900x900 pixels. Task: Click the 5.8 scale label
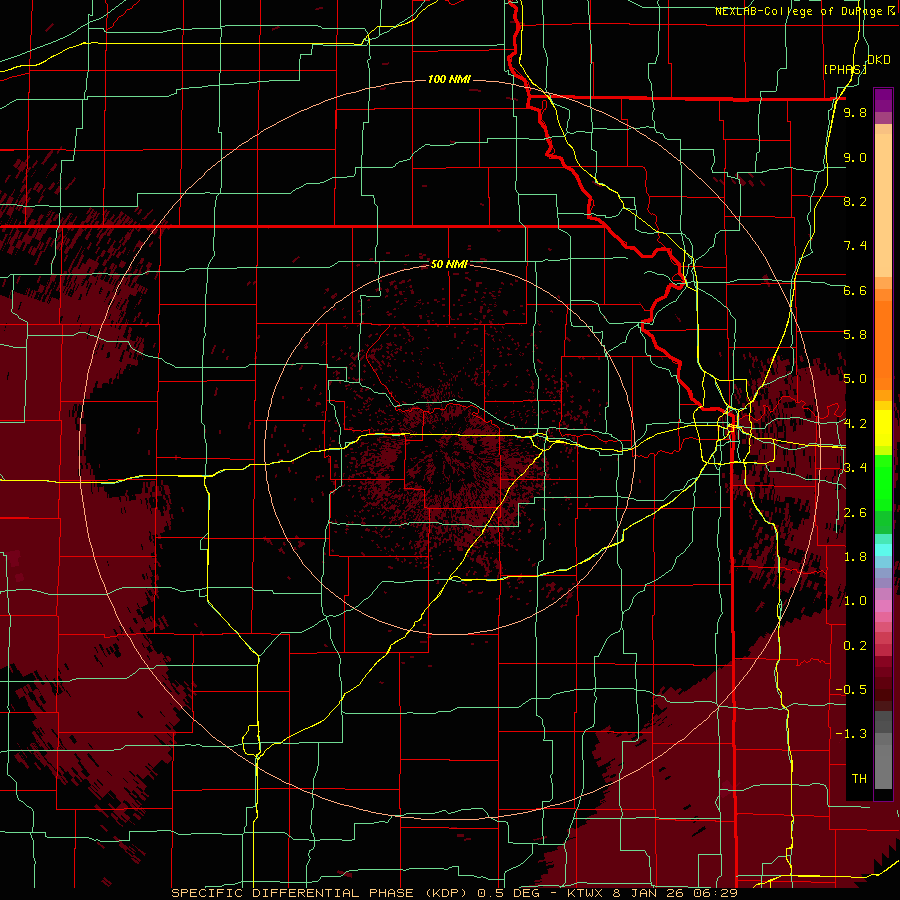tap(855, 335)
